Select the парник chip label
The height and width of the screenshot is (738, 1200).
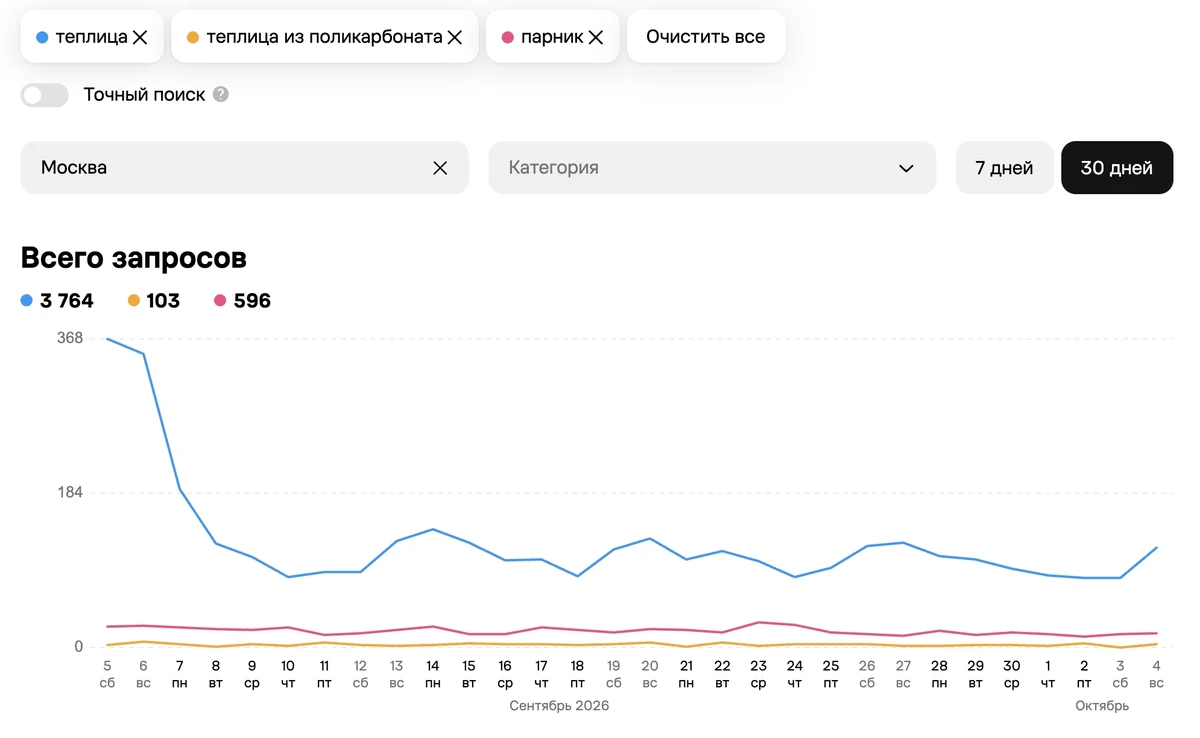(552, 37)
